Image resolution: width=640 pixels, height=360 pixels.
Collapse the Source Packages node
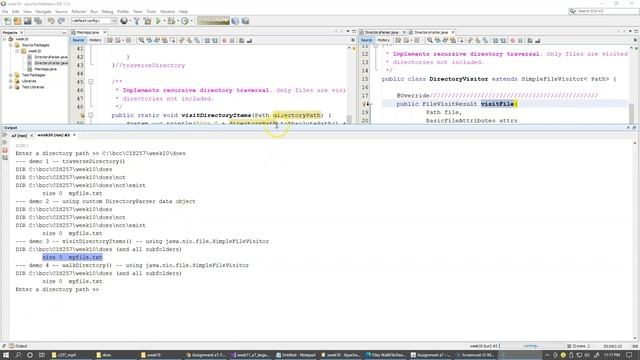click(x=11, y=45)
